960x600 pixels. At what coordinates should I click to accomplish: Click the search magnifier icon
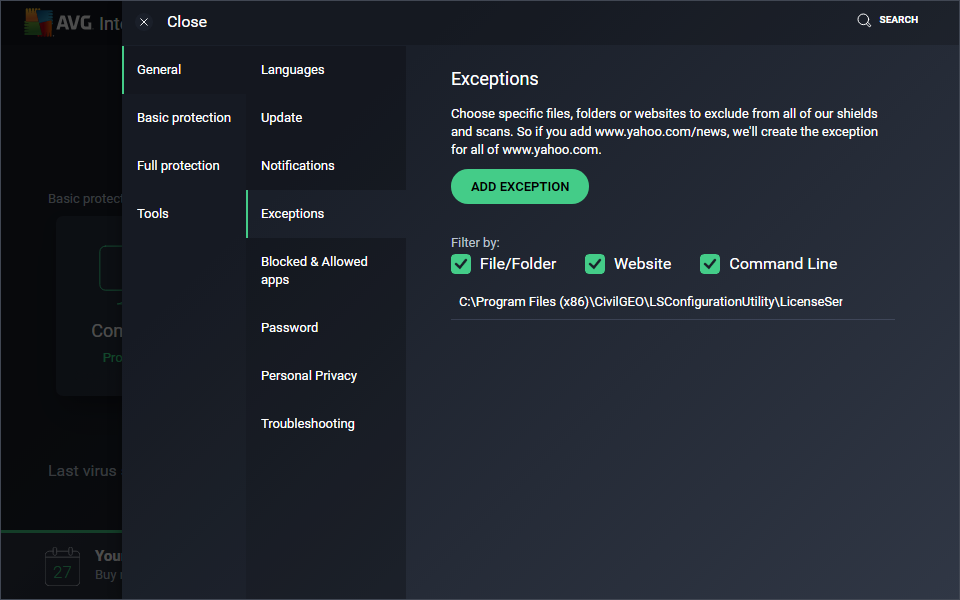click(x=863, y=20)
